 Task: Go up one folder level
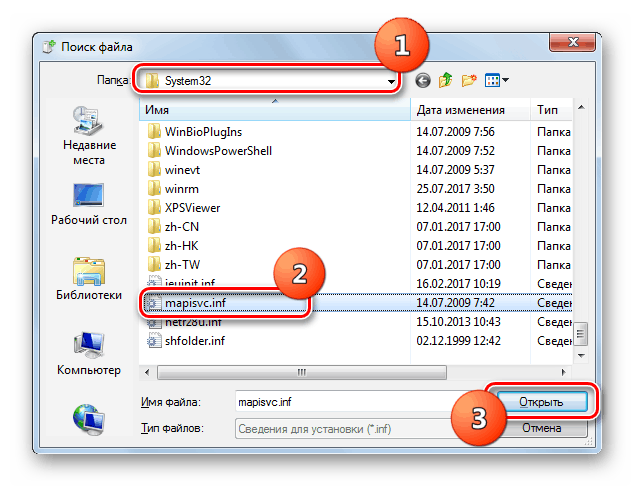click(445, 80)
